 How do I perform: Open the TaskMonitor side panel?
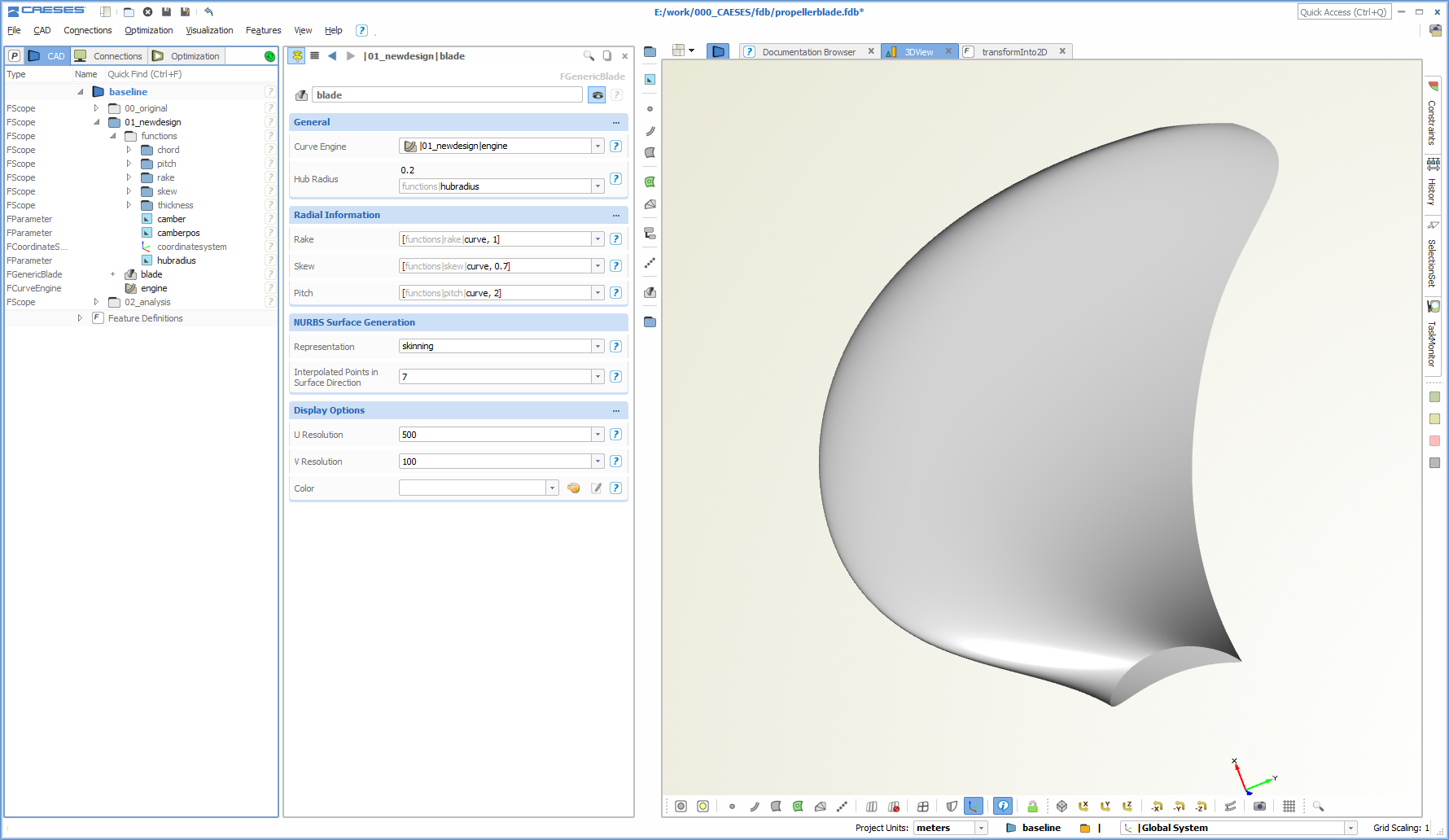(x=1432, y=335)
